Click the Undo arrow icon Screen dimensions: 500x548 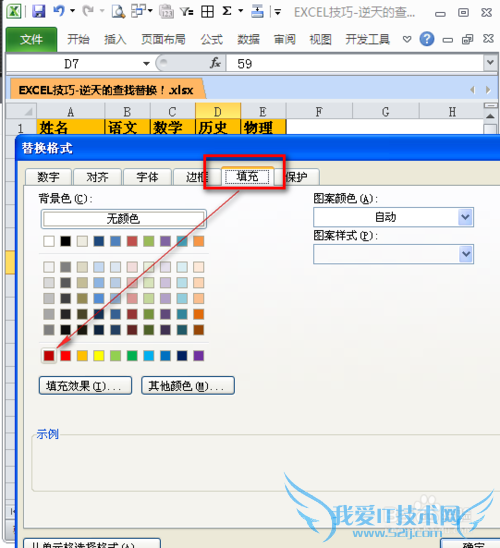point(59,11)
